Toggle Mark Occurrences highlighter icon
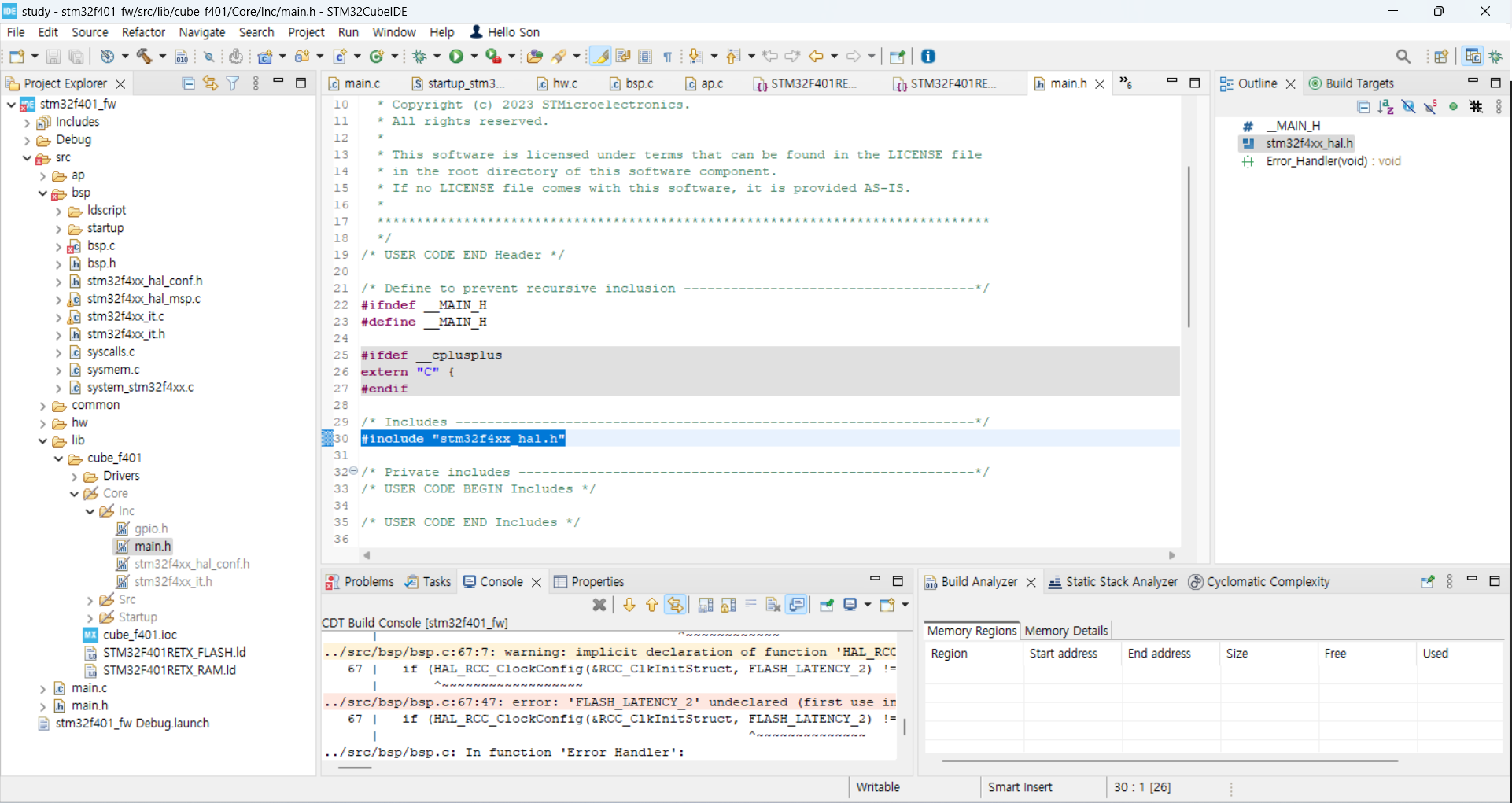 [600, 56]
